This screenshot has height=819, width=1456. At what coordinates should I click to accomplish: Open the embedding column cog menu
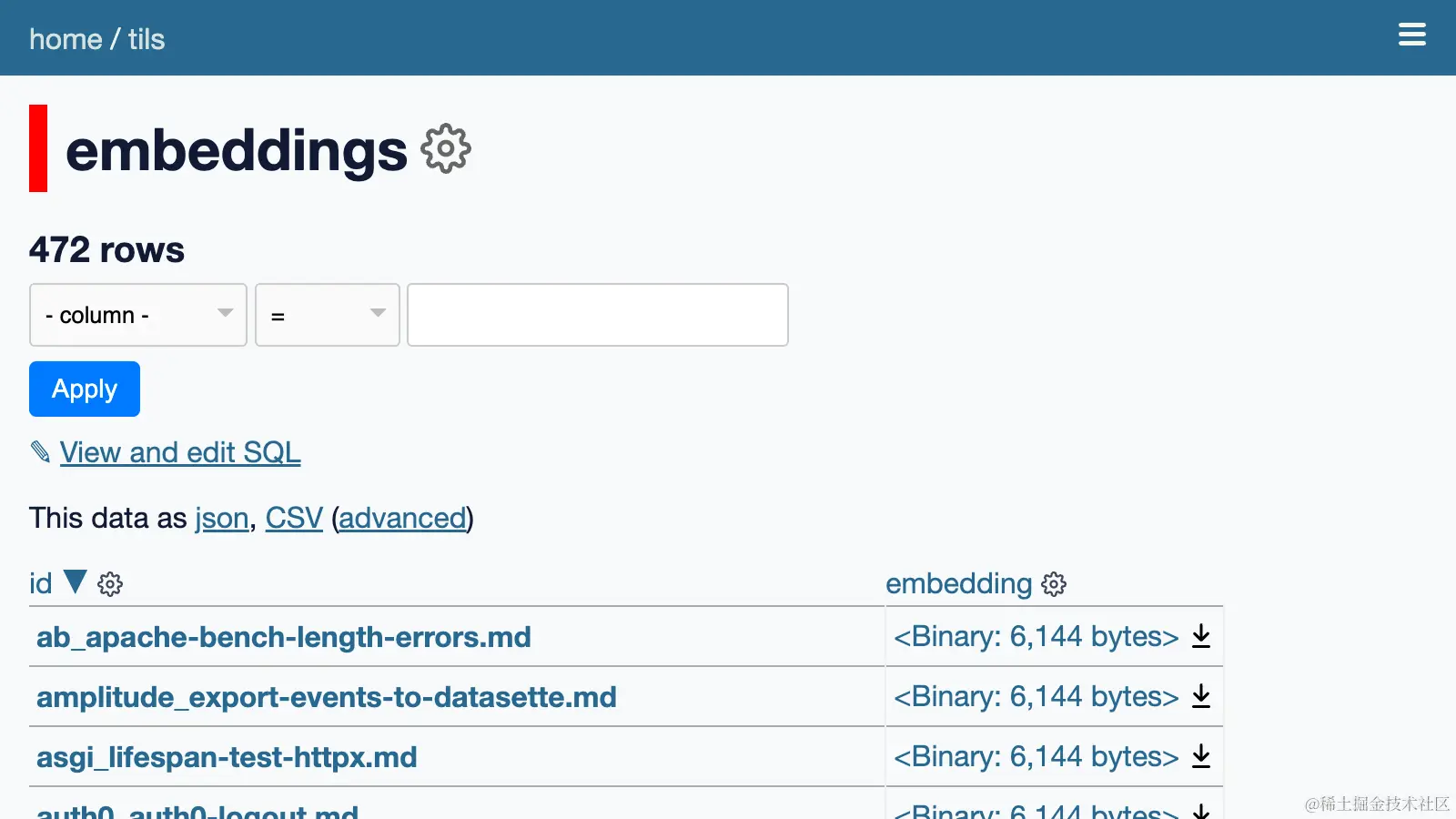point(1053,584)
